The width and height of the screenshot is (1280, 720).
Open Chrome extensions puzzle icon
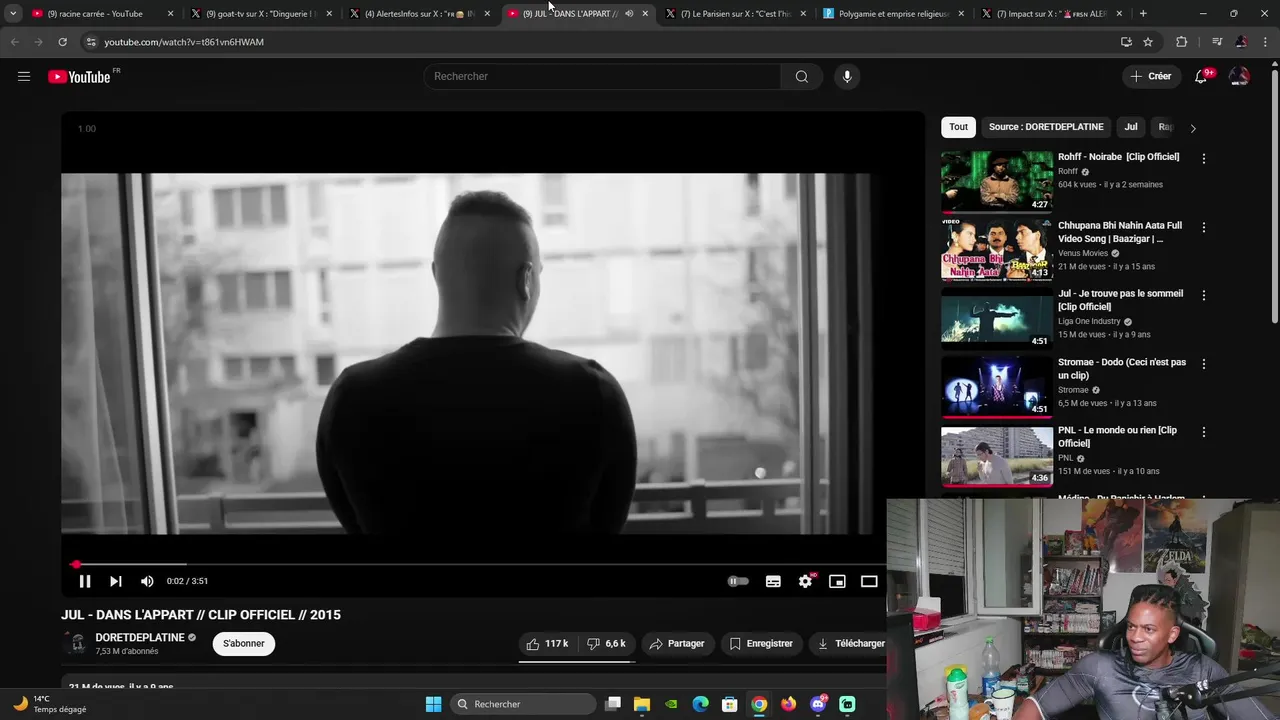[x=1182, y=42]
